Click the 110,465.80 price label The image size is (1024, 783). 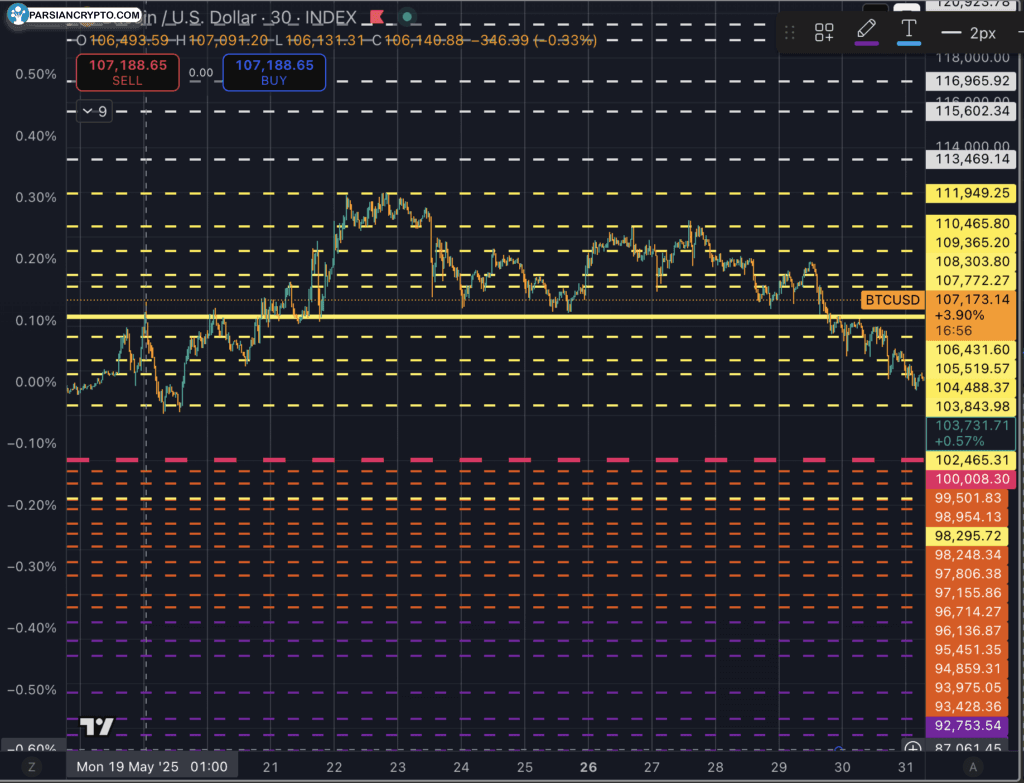(x=971, y=224)
